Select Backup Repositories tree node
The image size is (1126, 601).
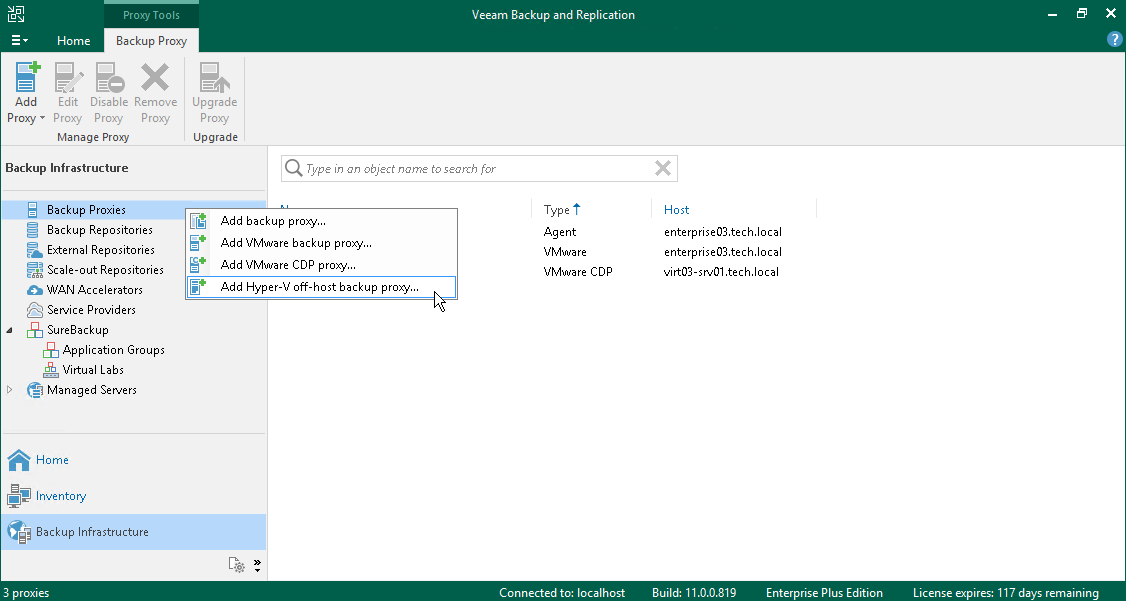pos(99,230)
